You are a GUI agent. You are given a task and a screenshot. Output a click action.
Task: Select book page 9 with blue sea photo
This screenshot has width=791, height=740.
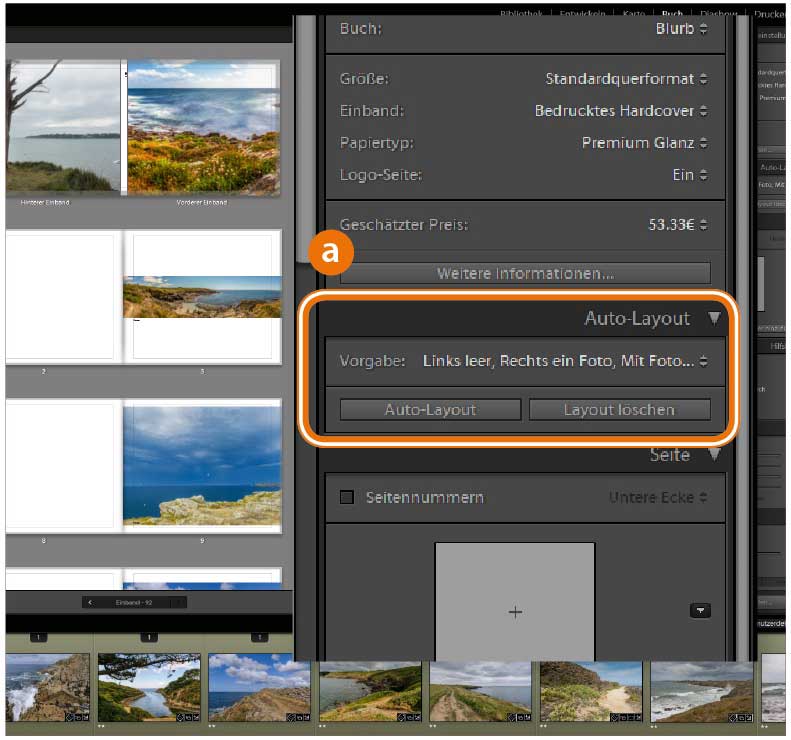pyautogui.click(x=202, y=466)
